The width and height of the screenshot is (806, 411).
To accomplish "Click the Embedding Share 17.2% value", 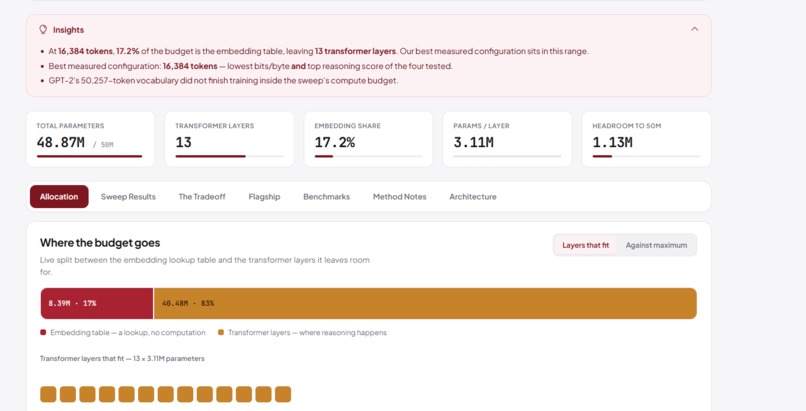I will [335, 142].
